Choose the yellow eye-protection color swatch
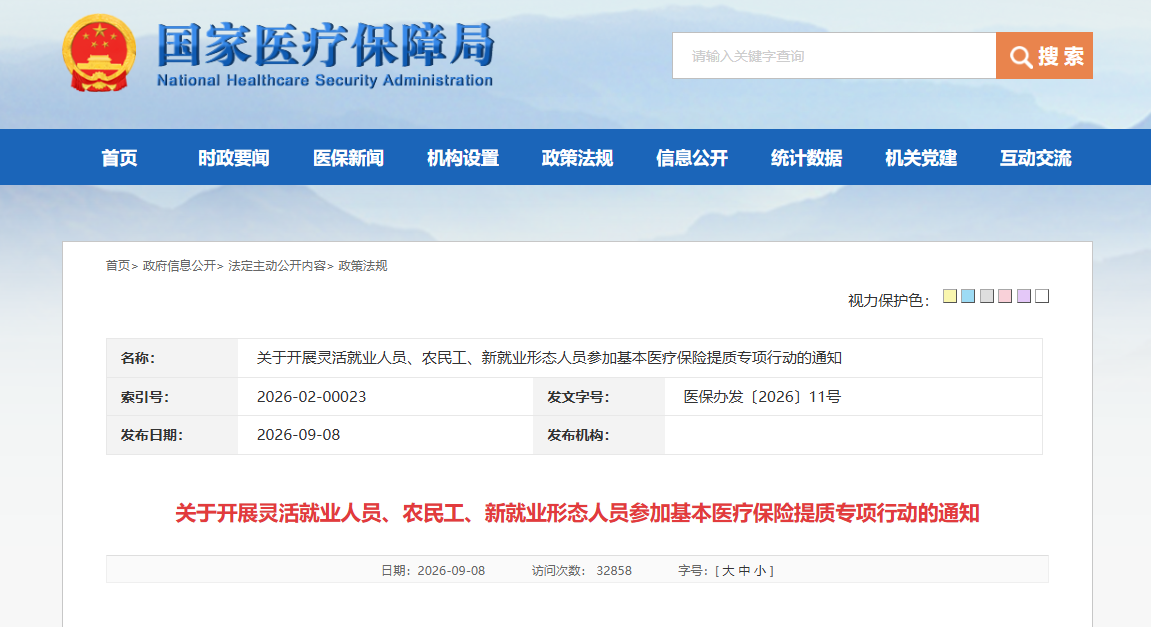1151x627 pixels. click(x=950, y=296)
